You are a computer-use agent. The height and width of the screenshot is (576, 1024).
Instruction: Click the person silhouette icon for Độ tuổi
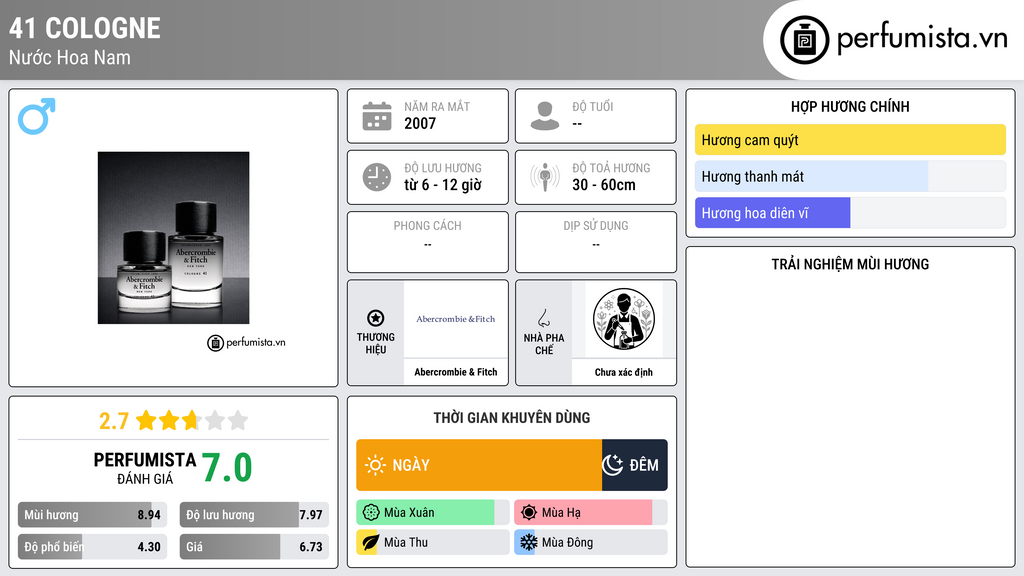(545, 116)
